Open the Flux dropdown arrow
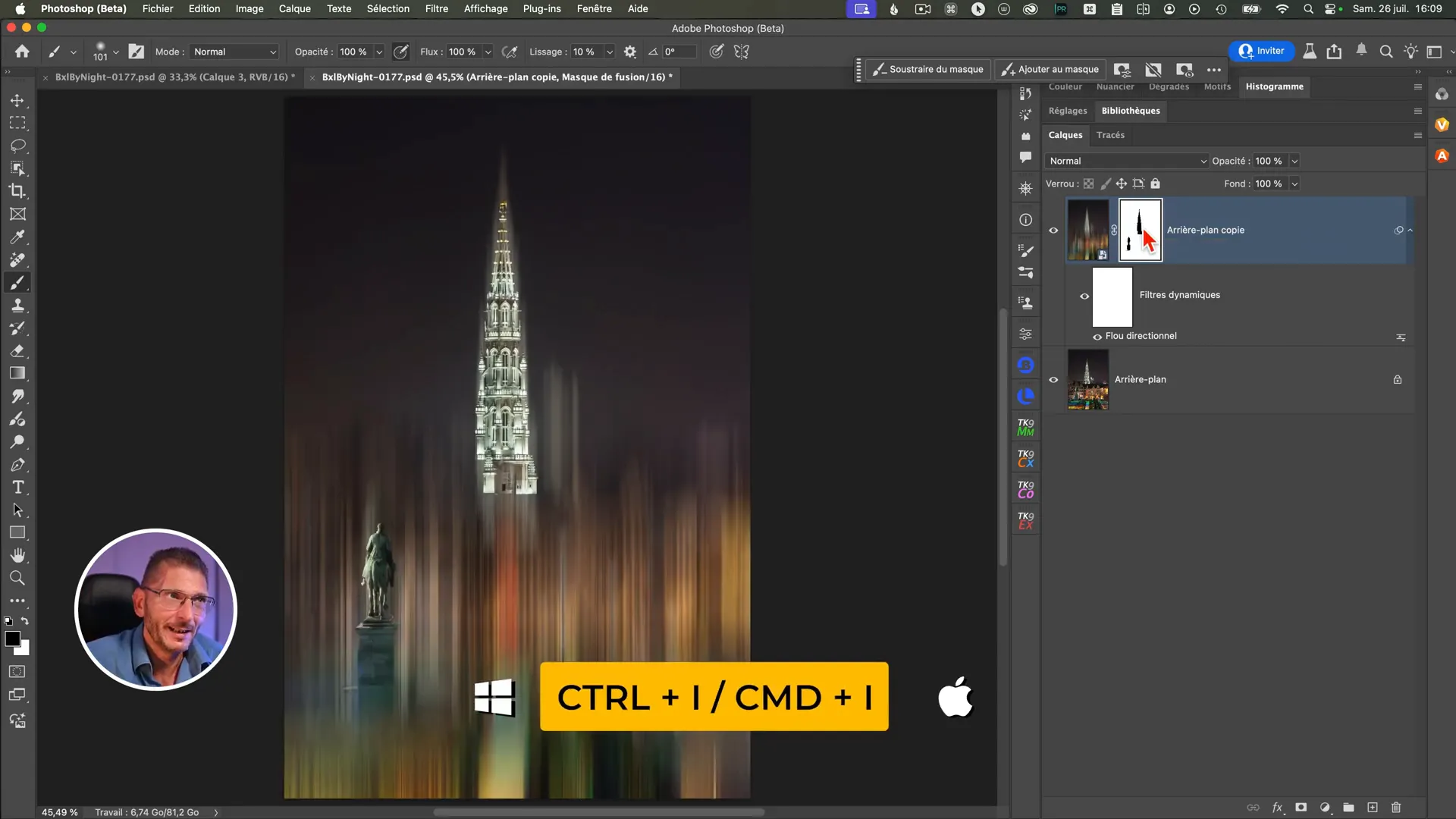 click(x=488, y=52)
